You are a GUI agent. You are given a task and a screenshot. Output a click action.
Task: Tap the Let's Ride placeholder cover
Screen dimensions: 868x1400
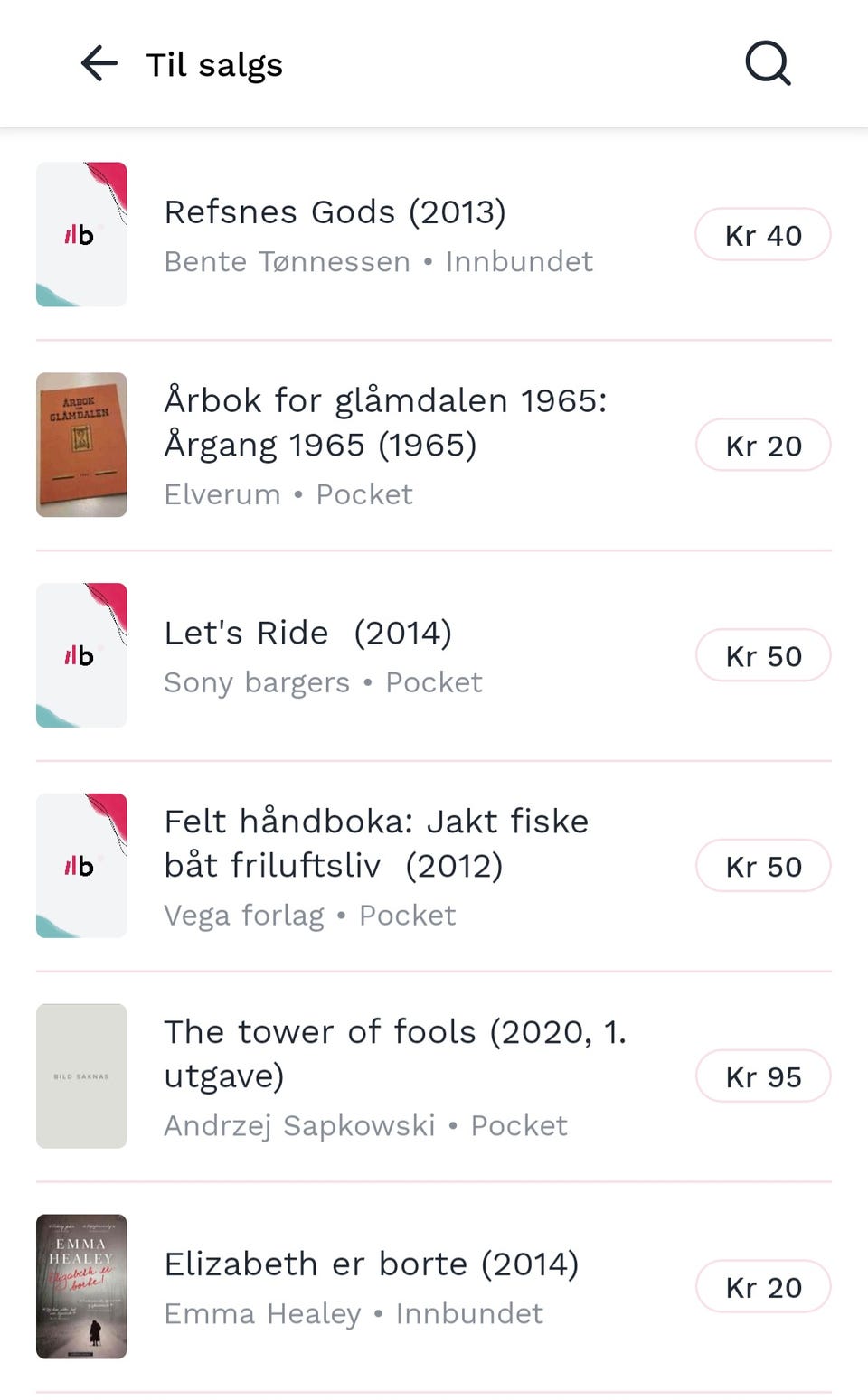(81, 655)
